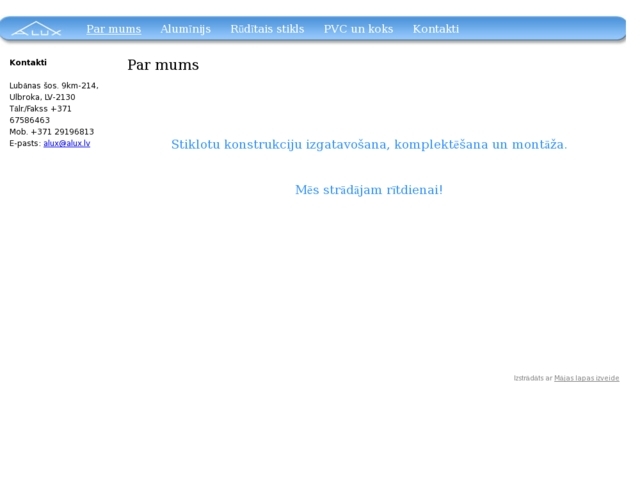The width and height of the screenshot is (640, 480).
Task: Click the Stiklotu konstrukciju izgatavošana slogan text
Action: click(369, 144)
